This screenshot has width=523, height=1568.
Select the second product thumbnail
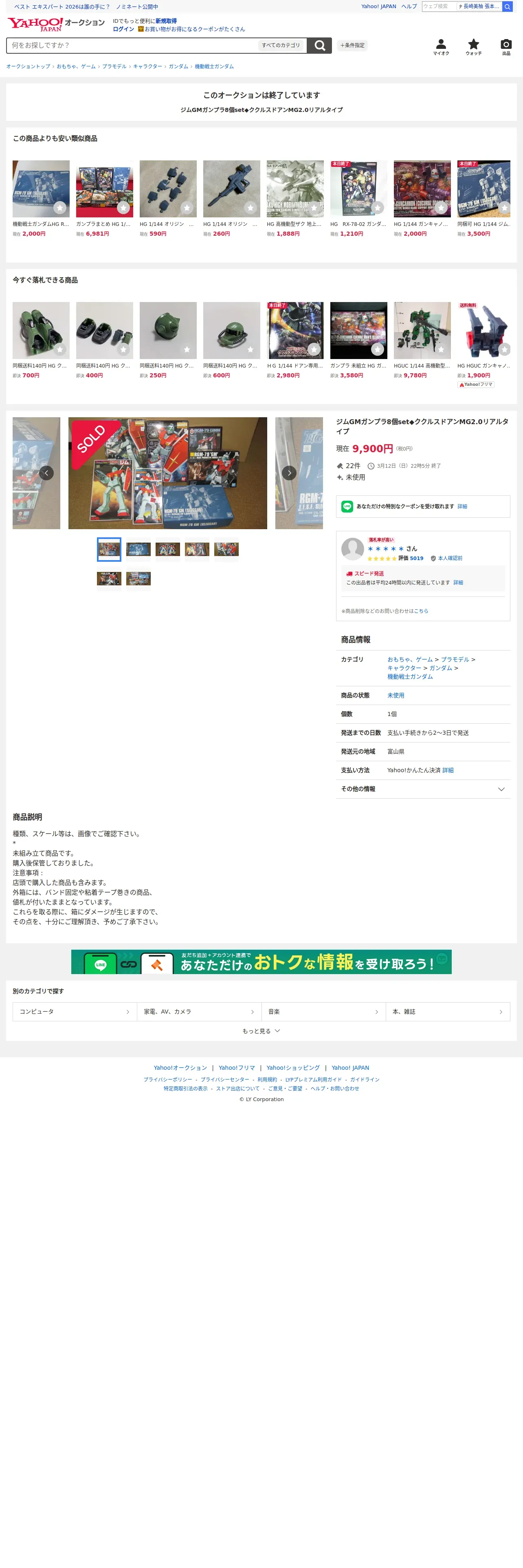point(138,550)
